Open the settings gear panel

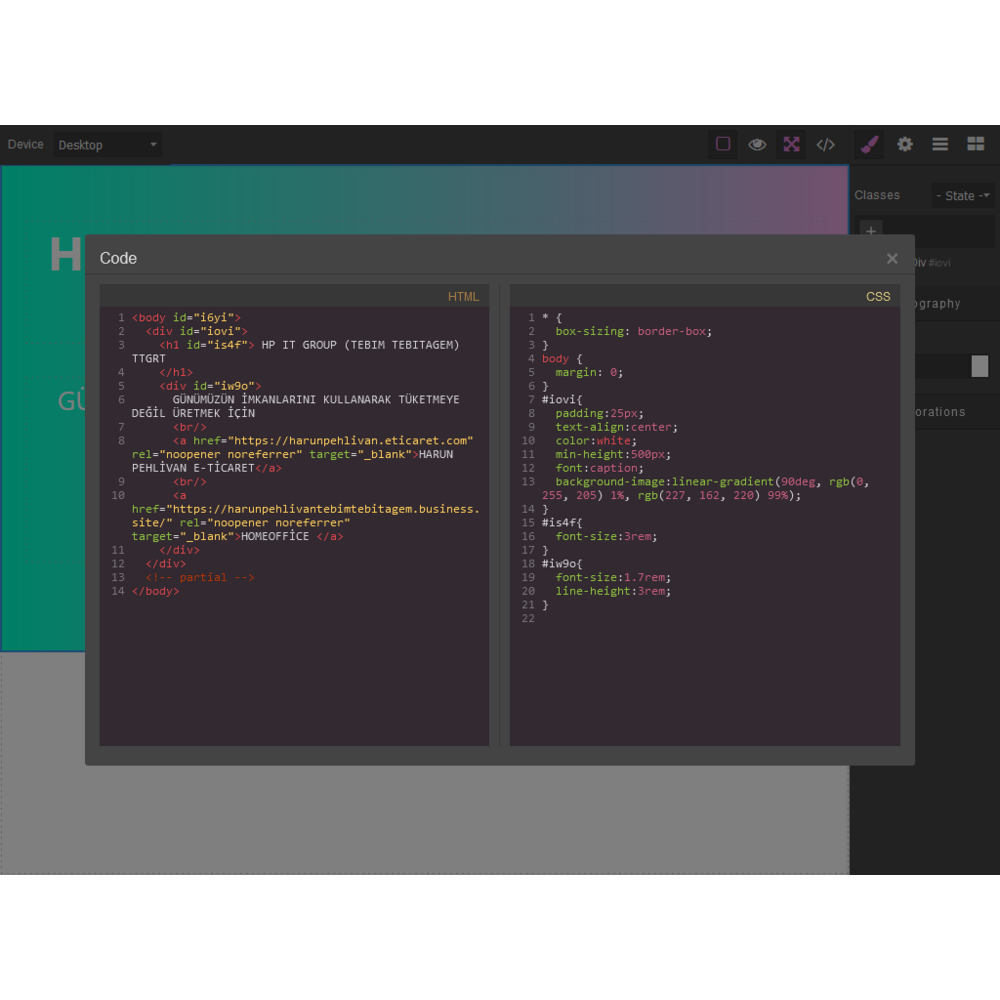tap(905, 144)
